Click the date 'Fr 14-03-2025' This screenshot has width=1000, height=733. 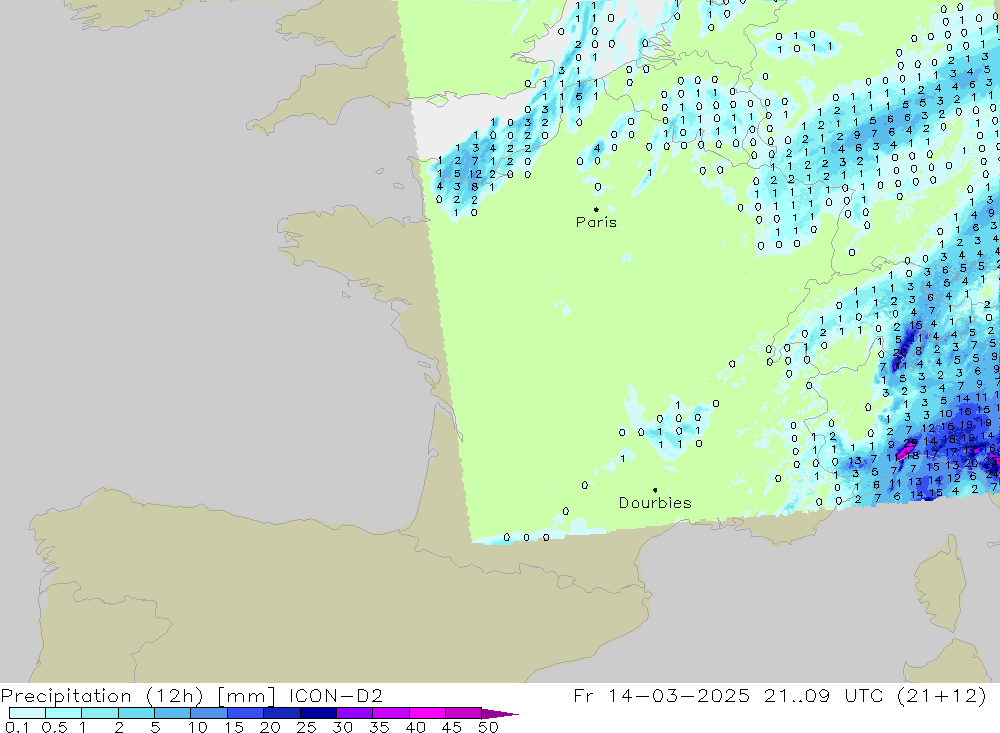(661, 695)
